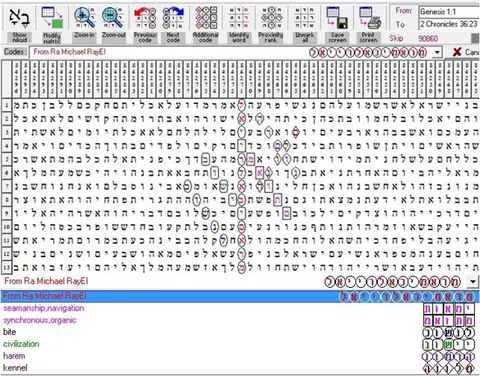480x376 pixels.
Task: Expand the lower code selector dropdown
Action: (472, 282)
